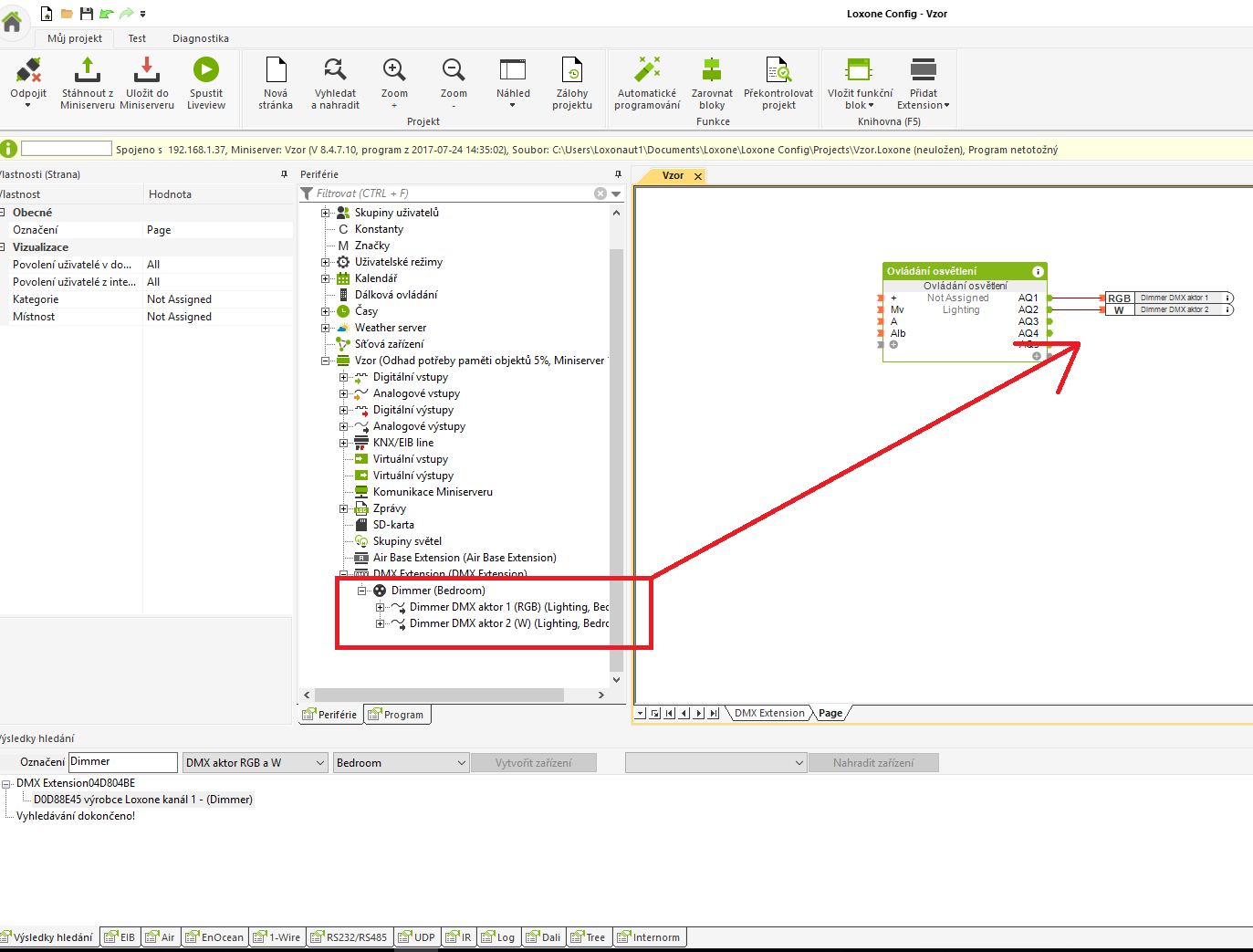Open Vyhledat a nahradit tool
The image size is (1253, 952).
[x=335, y=71]
